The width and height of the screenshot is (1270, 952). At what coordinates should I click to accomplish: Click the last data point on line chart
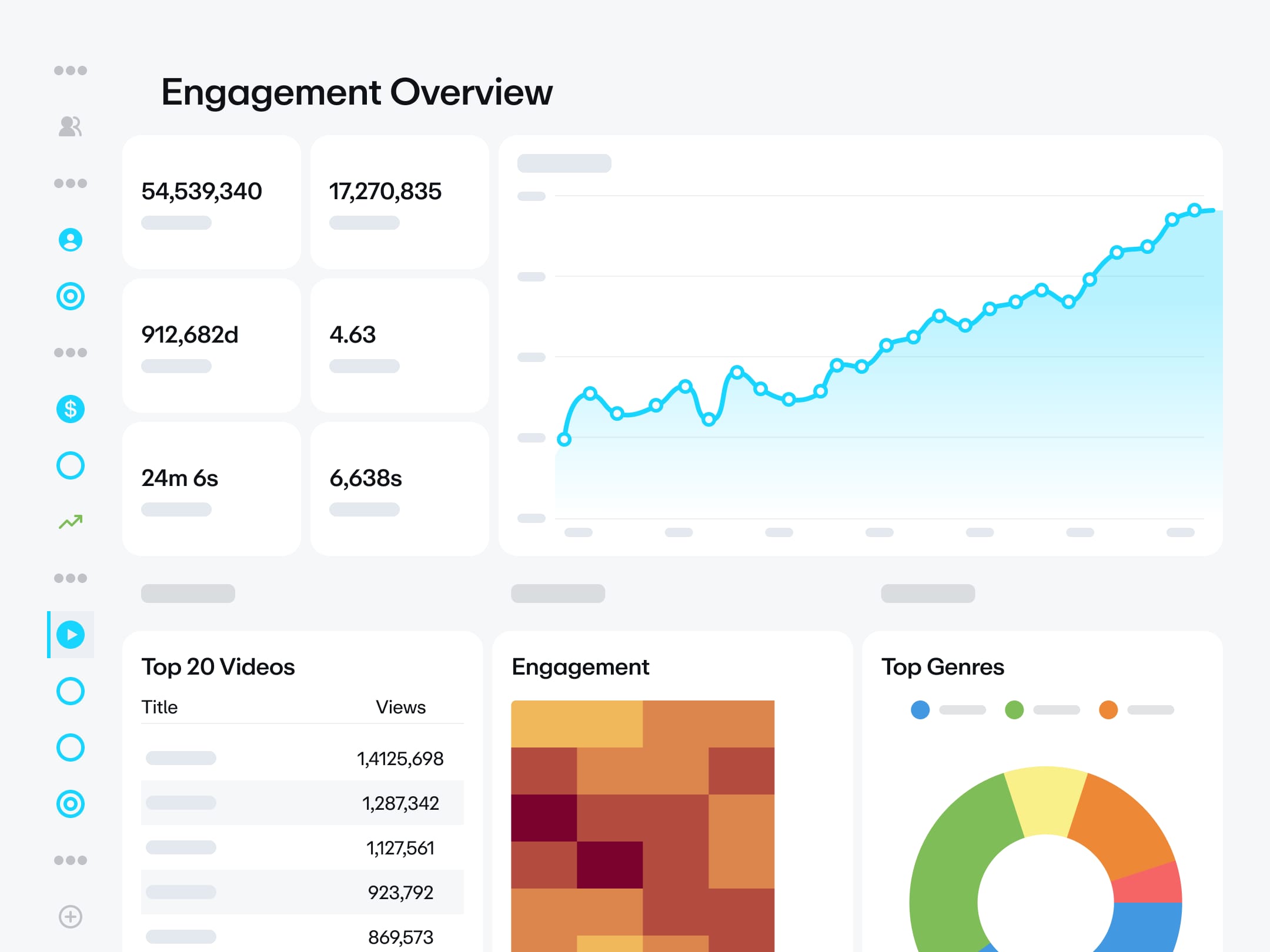tap(1194, 210)
